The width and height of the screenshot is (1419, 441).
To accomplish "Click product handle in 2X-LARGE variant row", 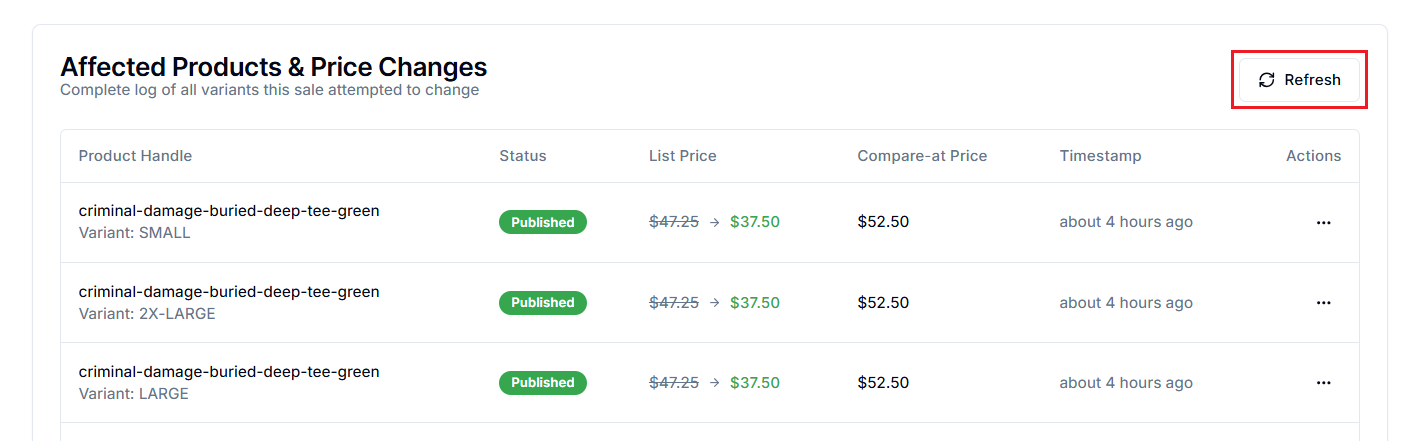I will pos(229,292).
